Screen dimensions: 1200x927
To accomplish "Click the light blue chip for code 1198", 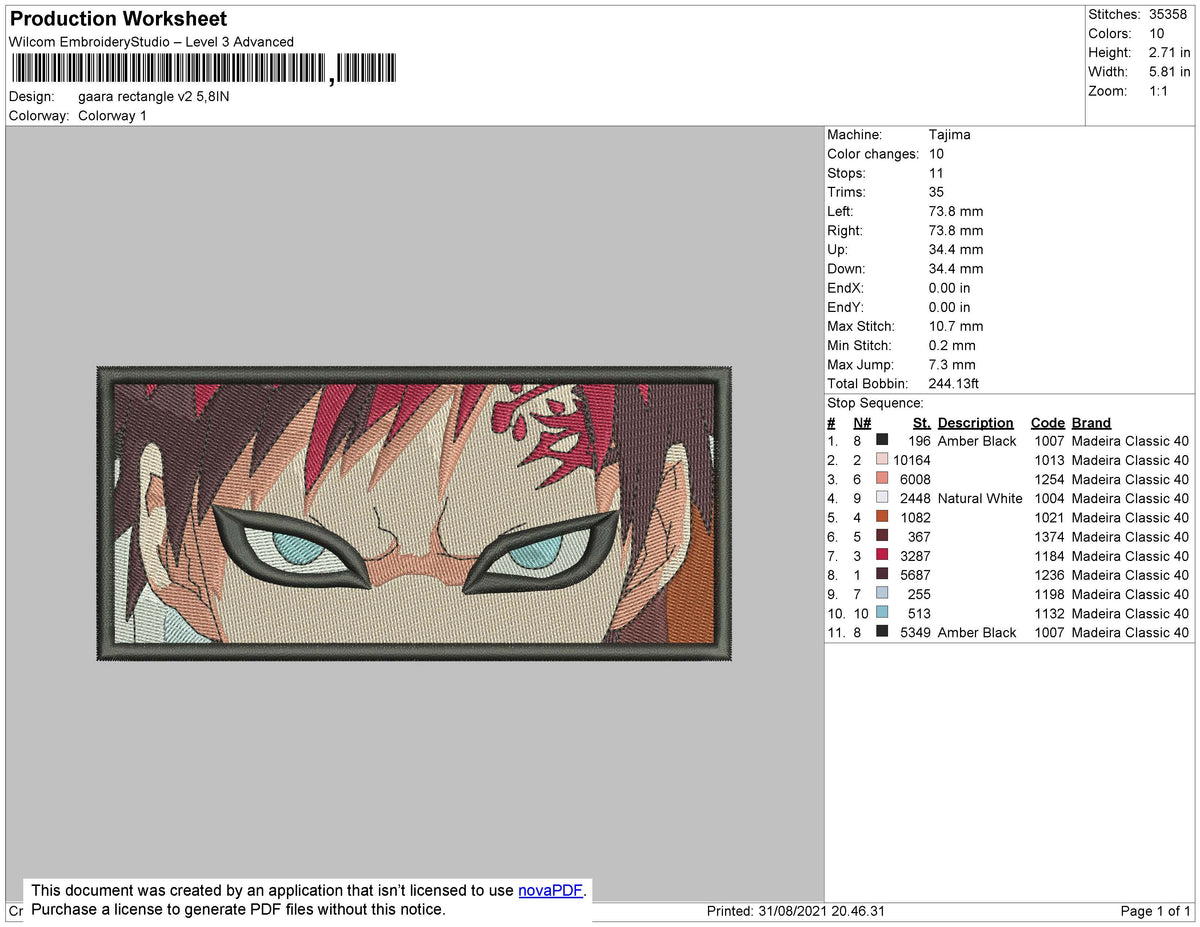I will [884, 594].
